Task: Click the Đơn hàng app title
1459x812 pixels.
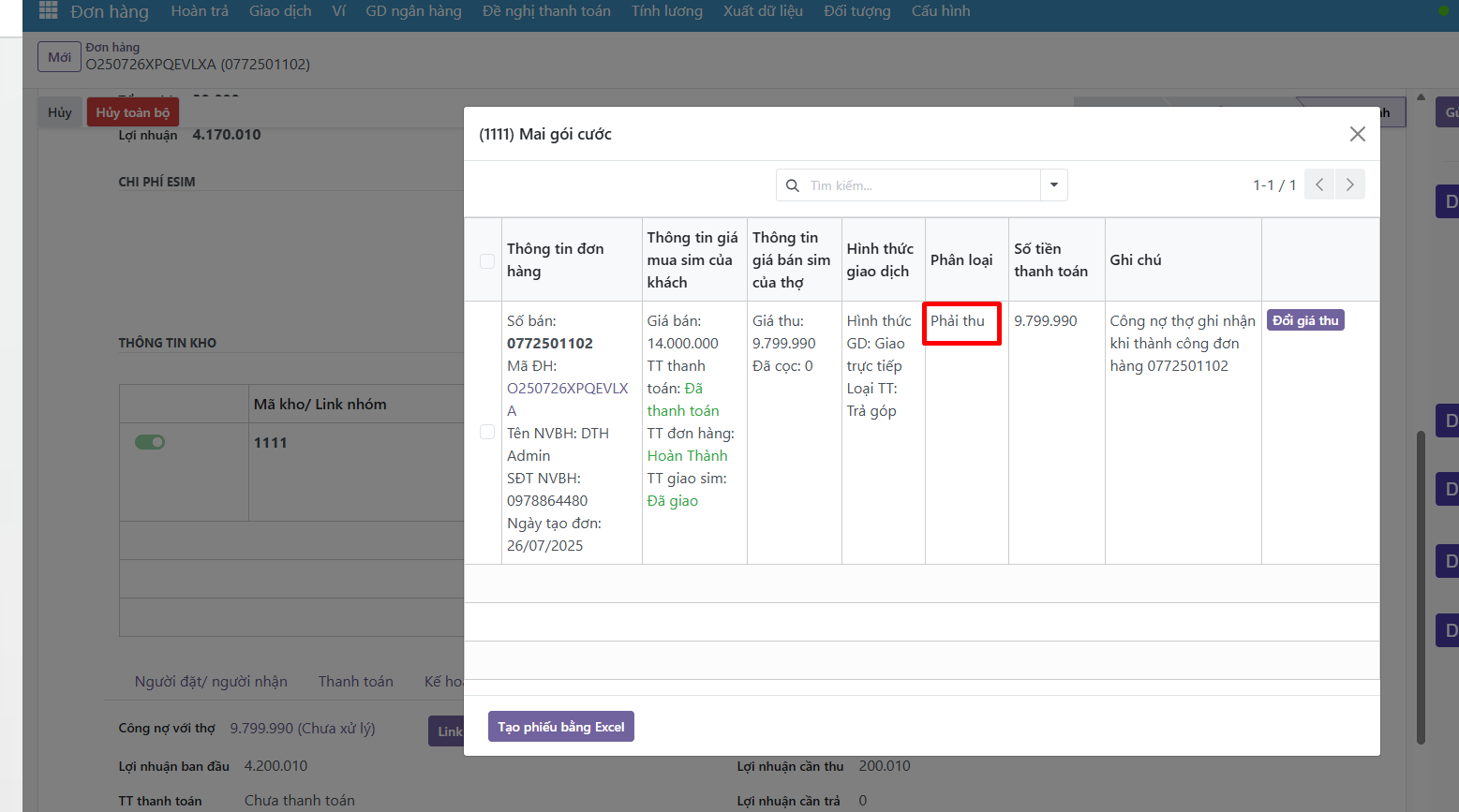Action: pyautogui.click(x=110, y=11)
